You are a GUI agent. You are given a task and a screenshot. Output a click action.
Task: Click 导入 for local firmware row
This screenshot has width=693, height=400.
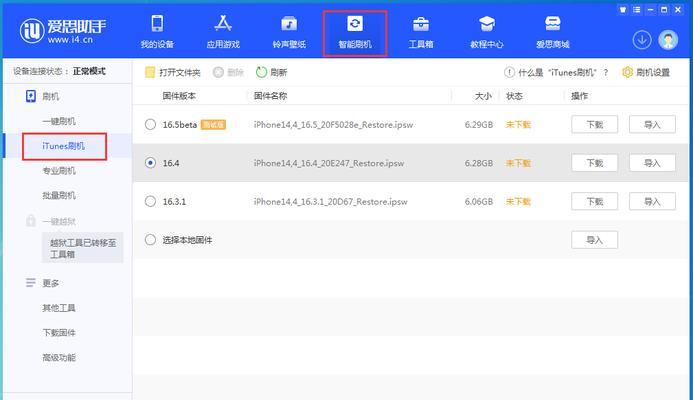click(594, 240)
